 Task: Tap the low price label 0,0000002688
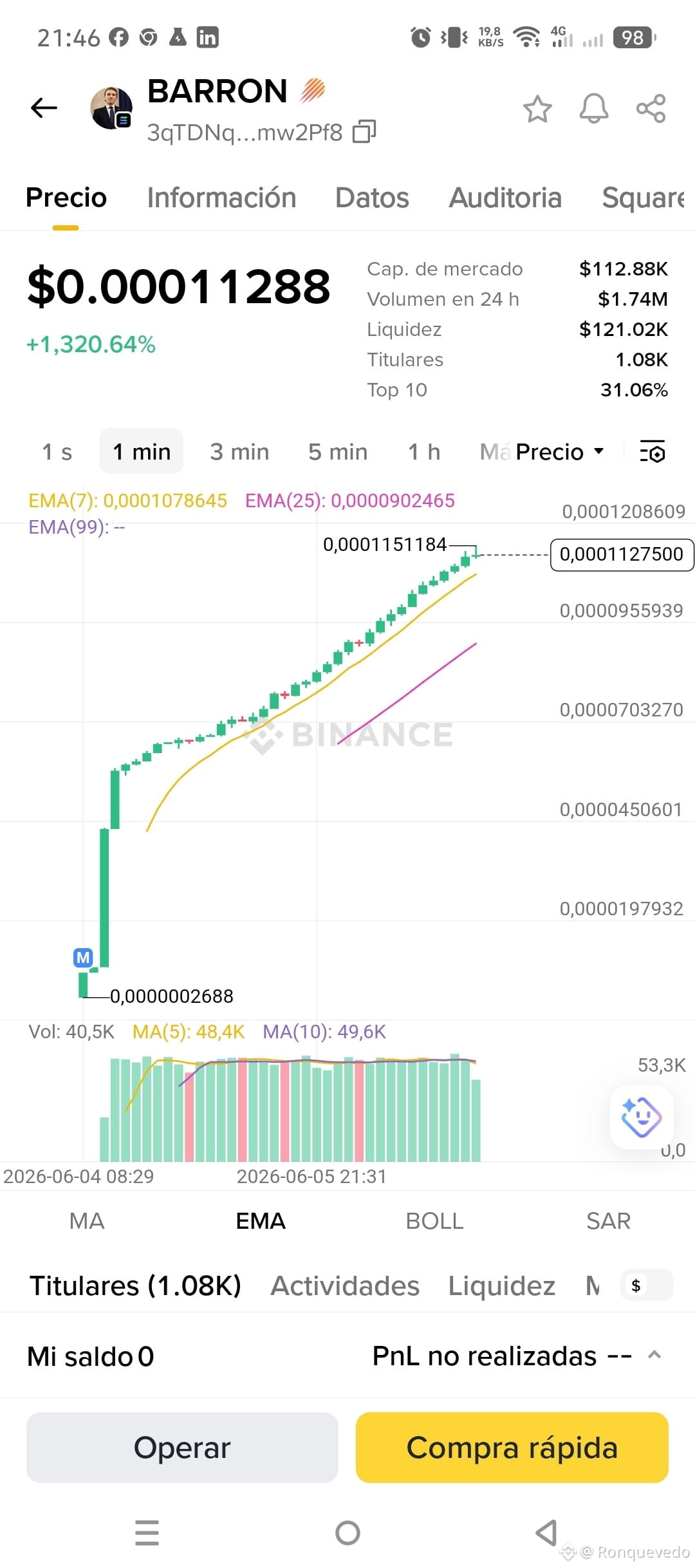172,996
